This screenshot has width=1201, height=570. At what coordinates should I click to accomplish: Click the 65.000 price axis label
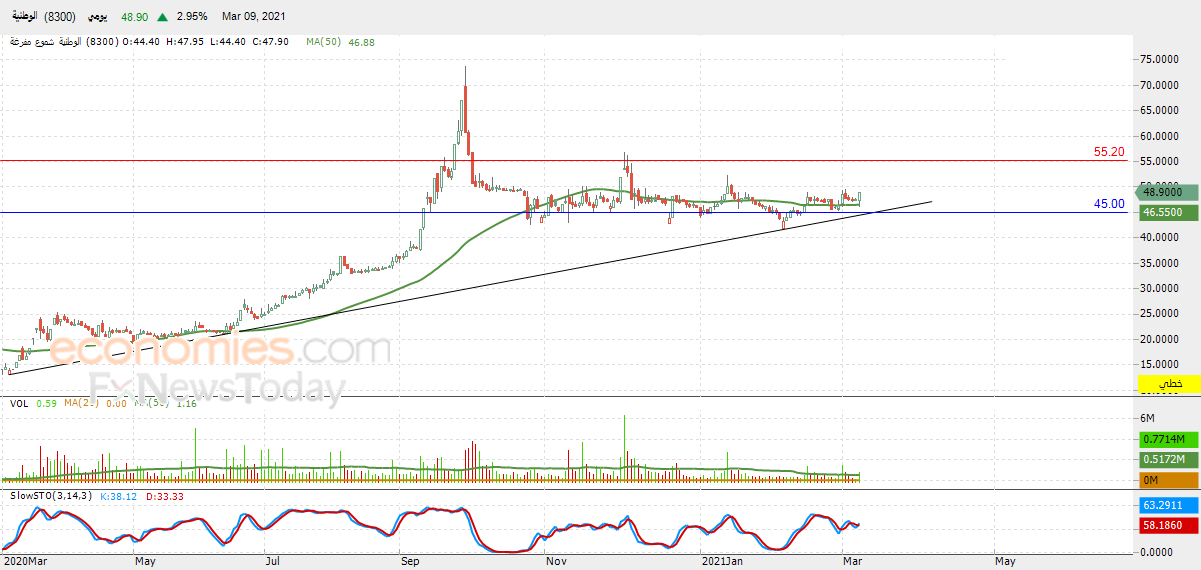1157,111
